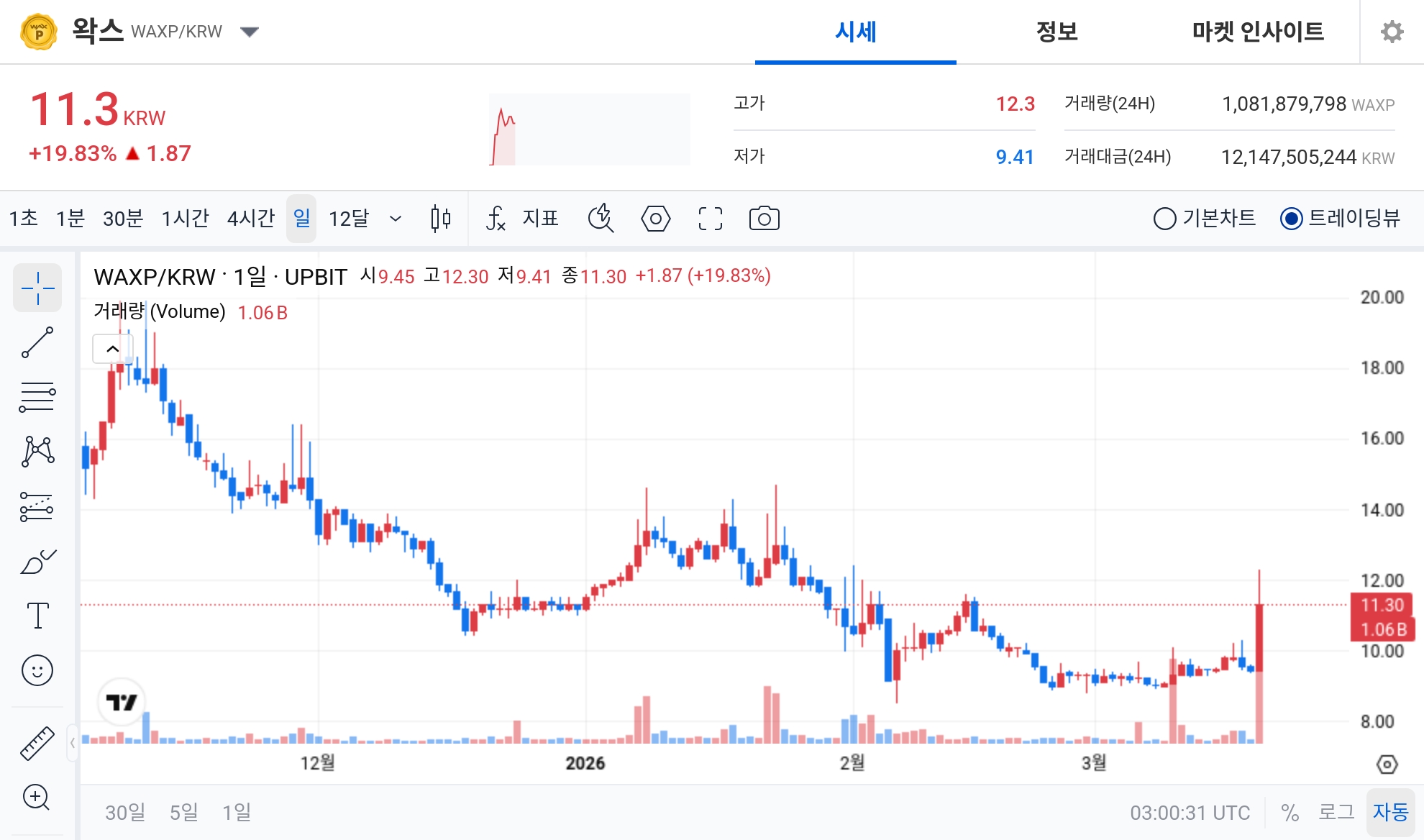
Task: Open indicators with the 지표 button
Action: coord(523,219)
